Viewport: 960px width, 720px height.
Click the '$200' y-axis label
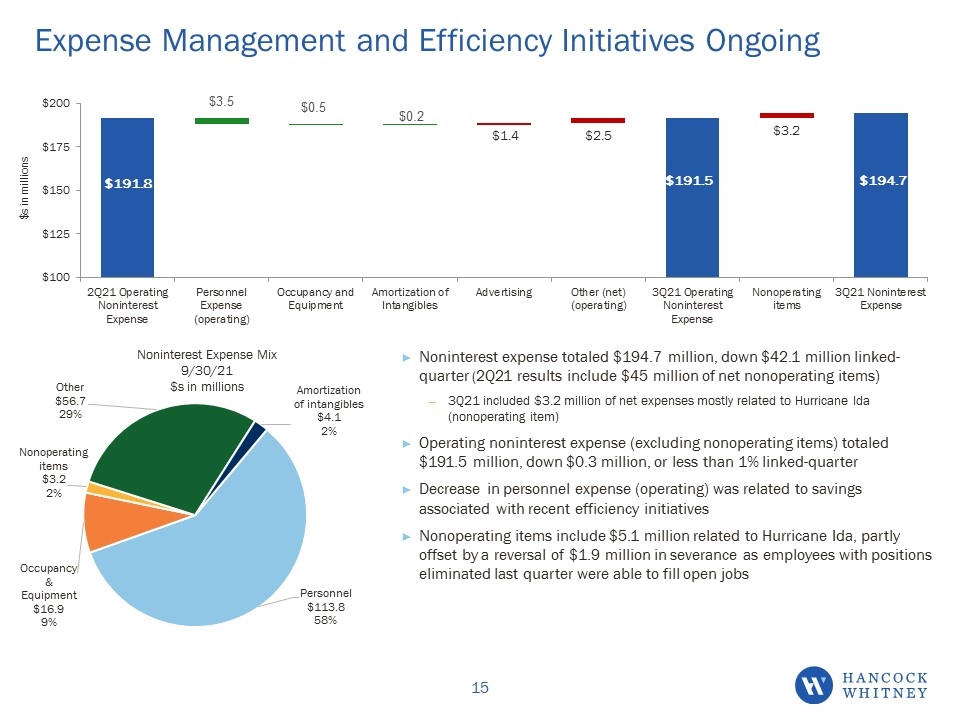(56, 103)
